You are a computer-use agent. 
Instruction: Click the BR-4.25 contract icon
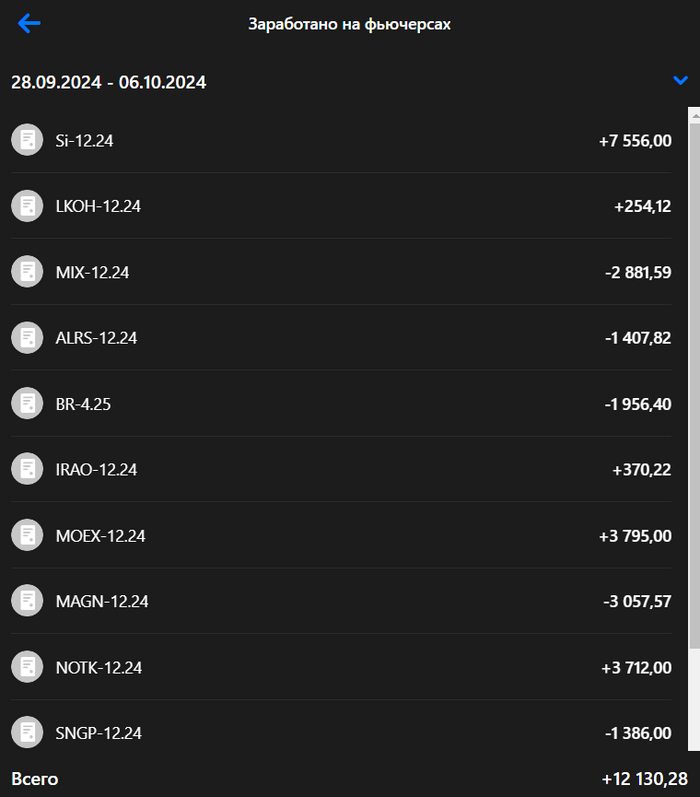point(27,404)
